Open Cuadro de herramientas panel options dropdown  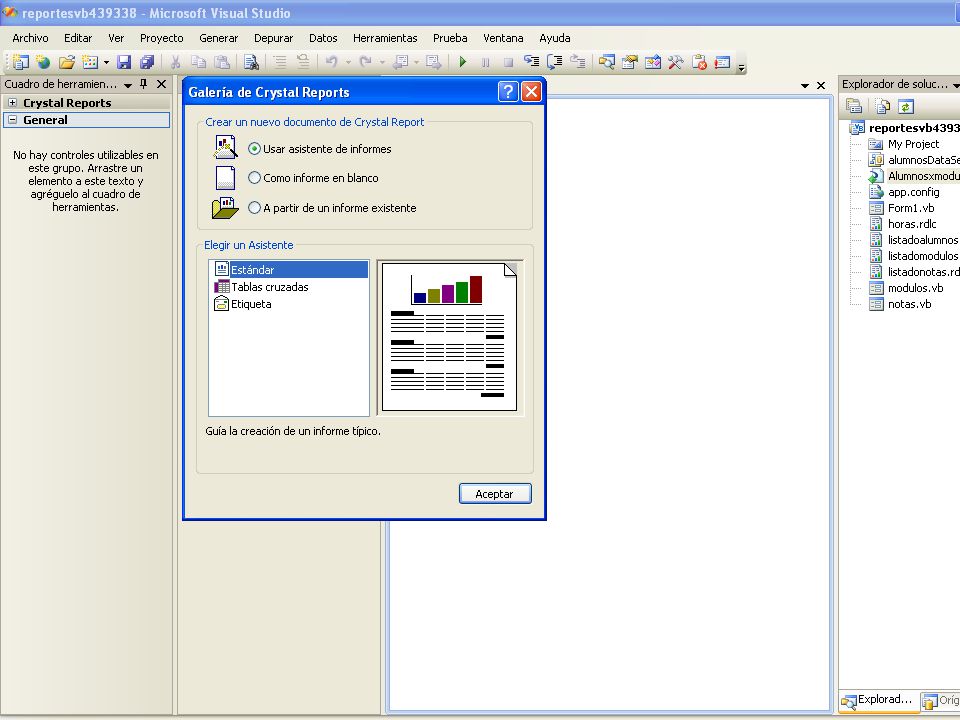(128, 85)
